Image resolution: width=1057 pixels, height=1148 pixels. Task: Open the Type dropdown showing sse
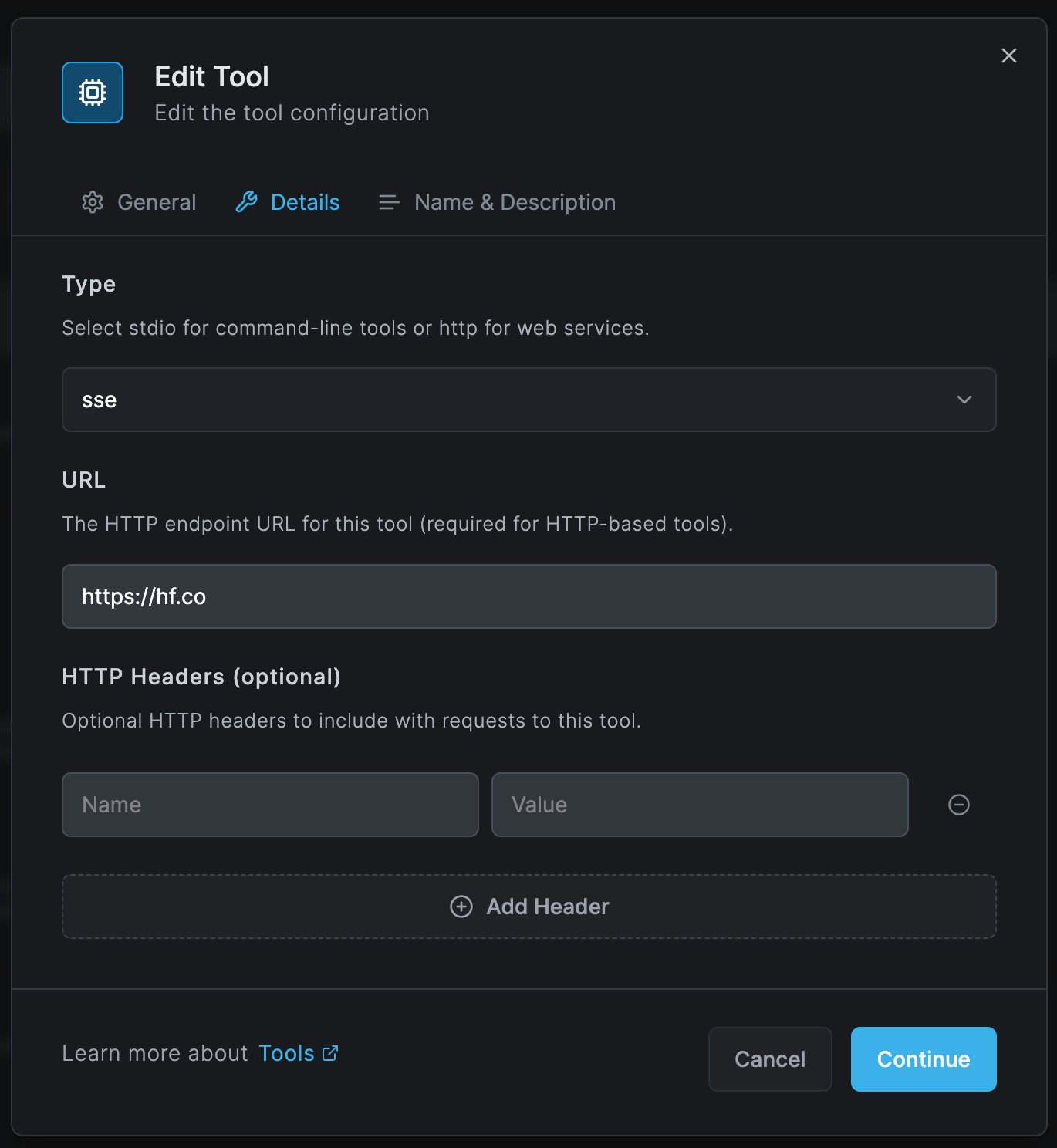pyautogui.click(x=529, y=400)
